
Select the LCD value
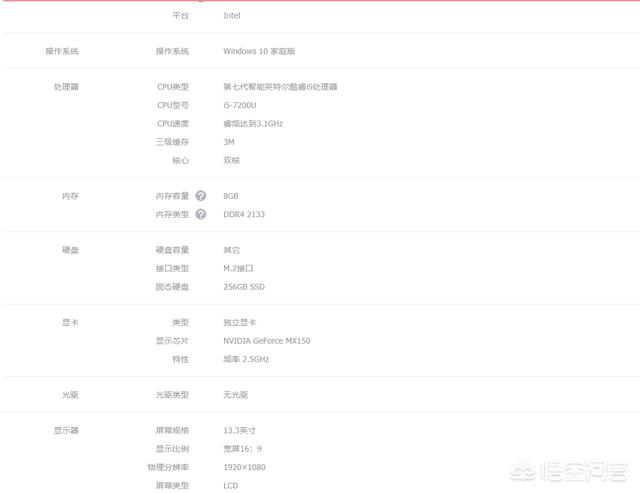[x=231, y=485]
